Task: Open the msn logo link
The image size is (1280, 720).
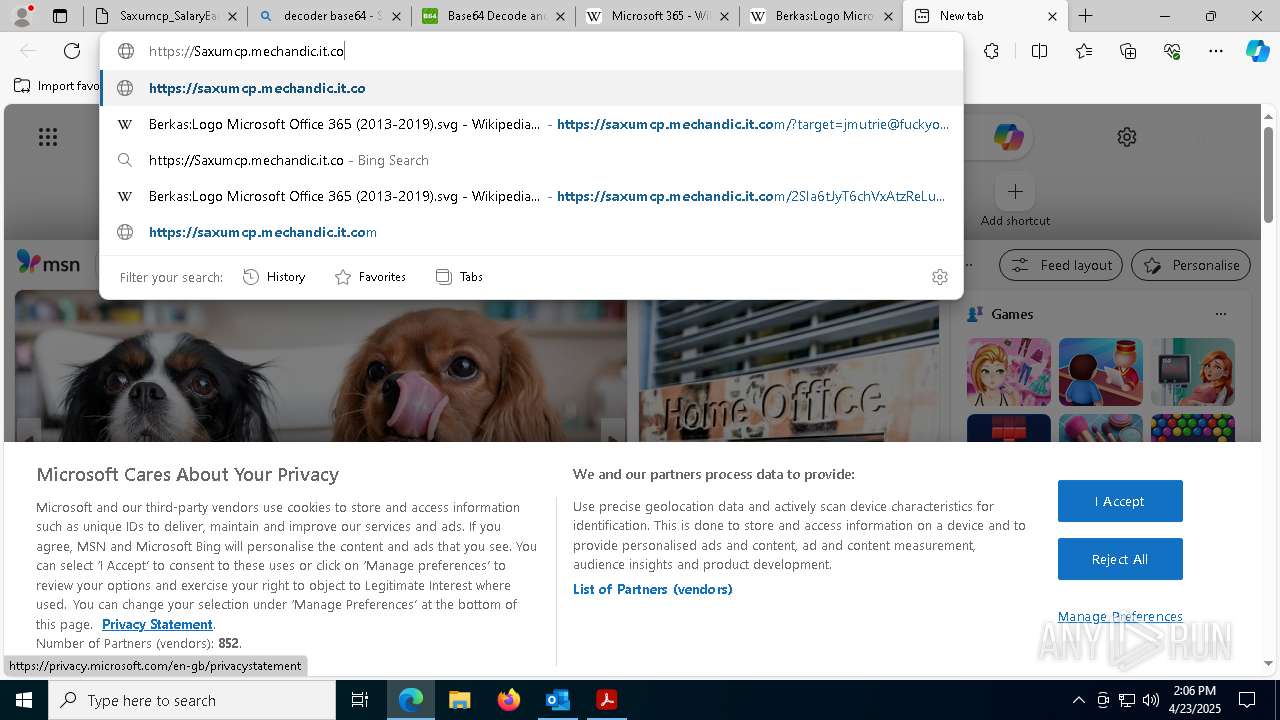Action: click(48, 263)
